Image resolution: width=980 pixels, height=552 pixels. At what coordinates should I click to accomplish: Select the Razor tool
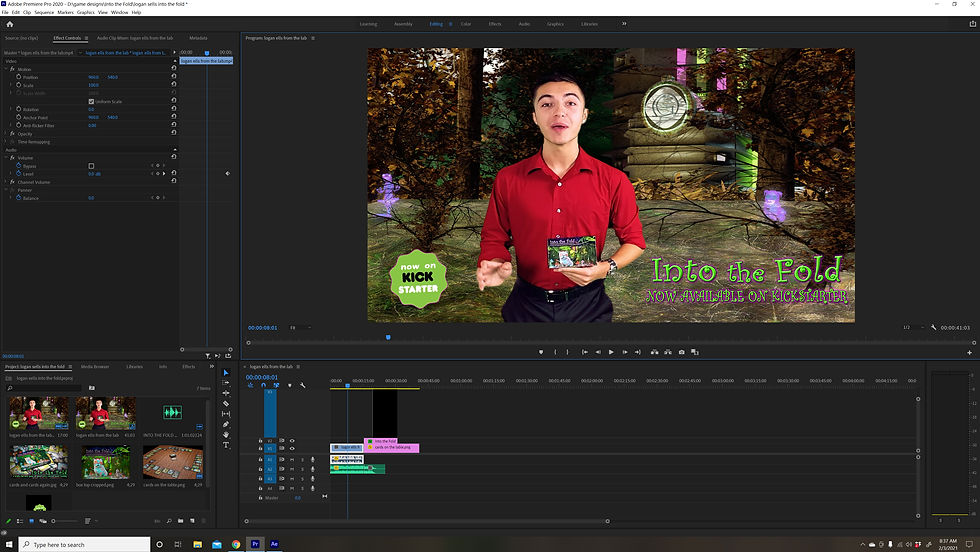[x=226, y=403]
